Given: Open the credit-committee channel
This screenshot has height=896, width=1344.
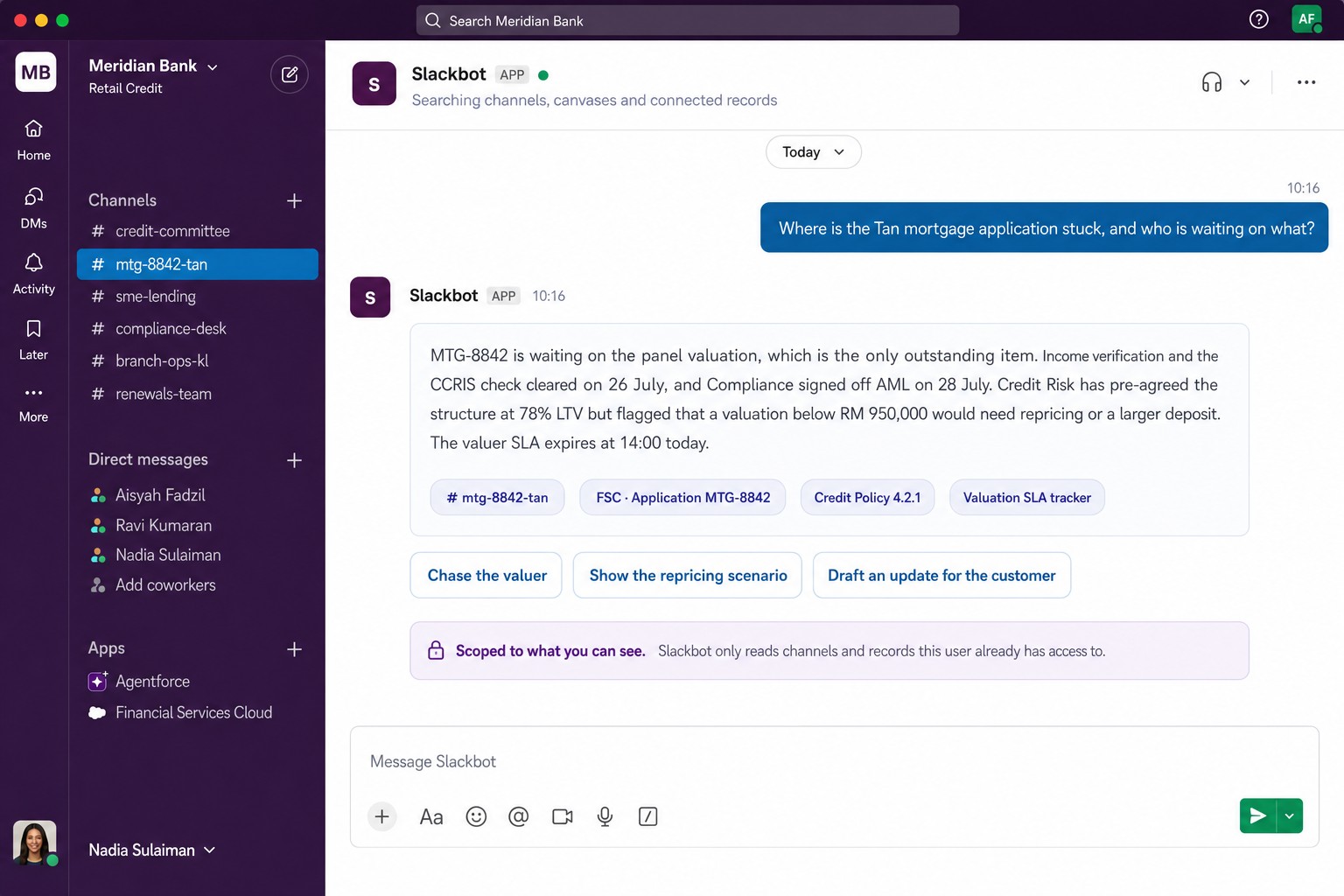Looking at the screenshot, I should point(197,231).
